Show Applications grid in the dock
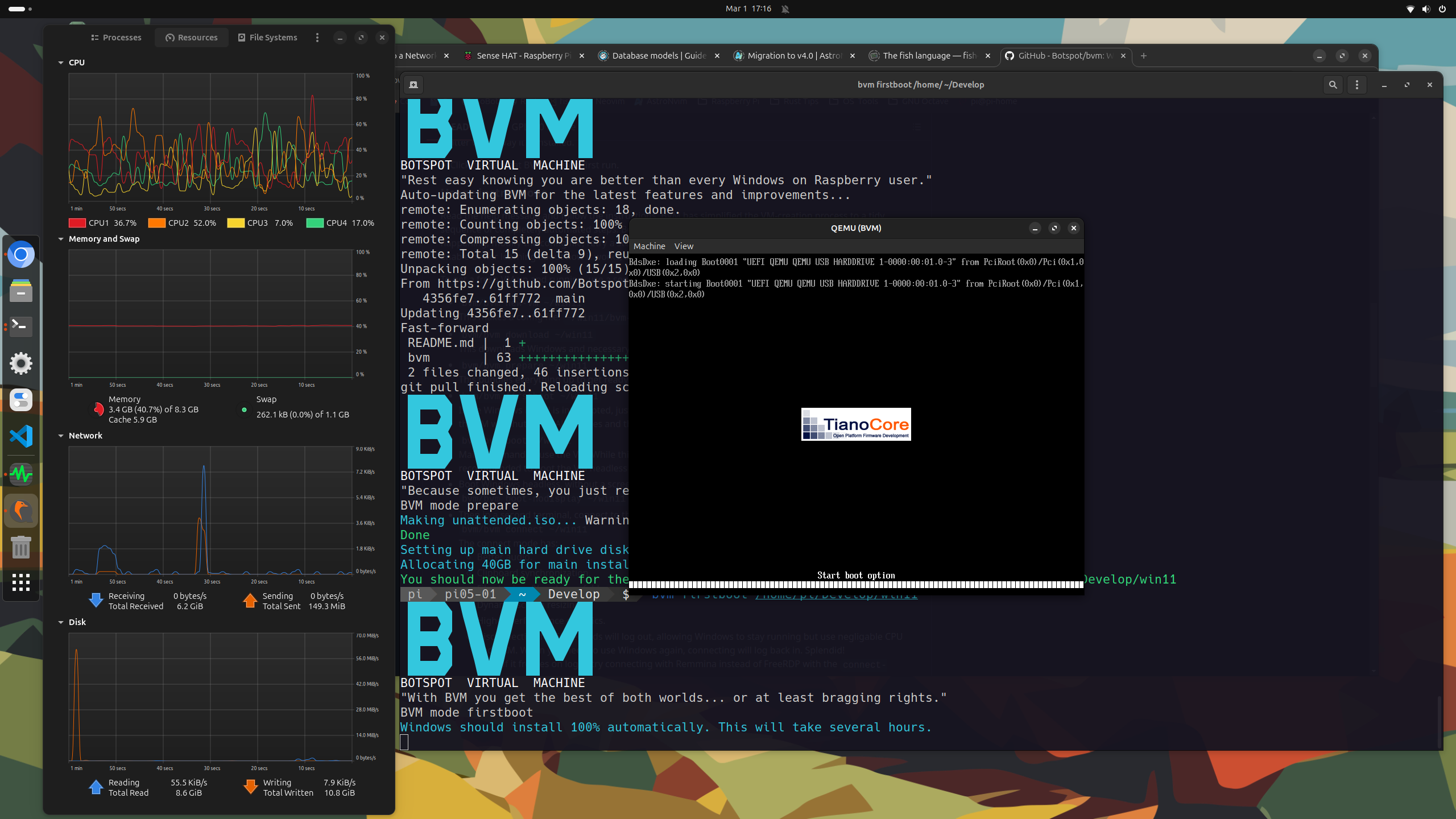The image size is (1456, 819). pyautogui.click(x=21, y=582)
